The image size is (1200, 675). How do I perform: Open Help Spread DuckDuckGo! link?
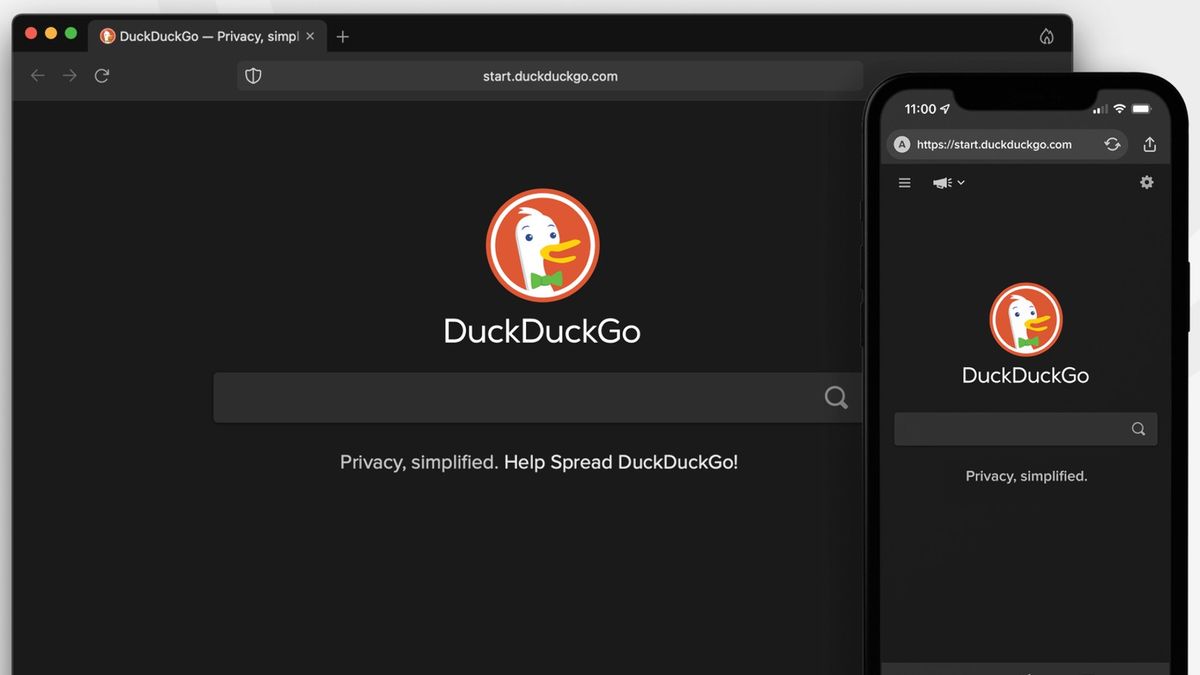(x=621, y=462)
